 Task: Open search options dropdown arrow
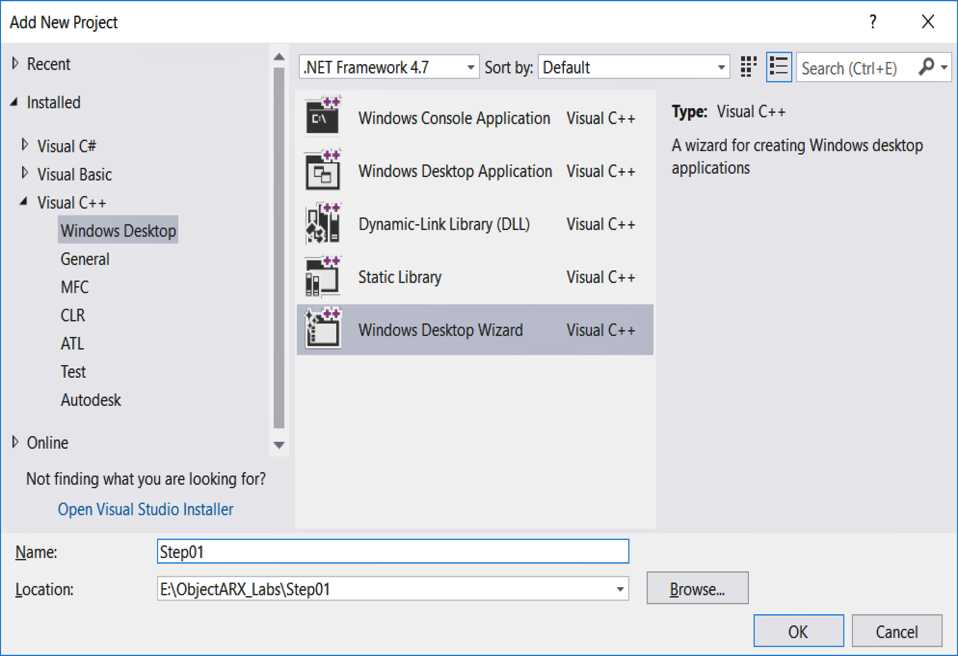(945, 67)
